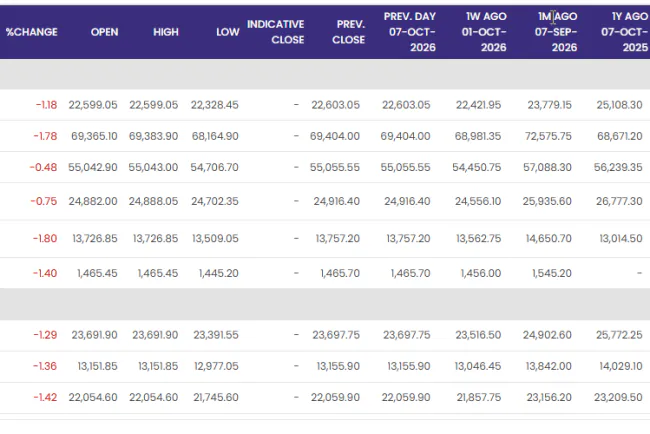Select the -1.42 percent change value
The width and height of the screenshot is (650, 434).
point(45,397)
